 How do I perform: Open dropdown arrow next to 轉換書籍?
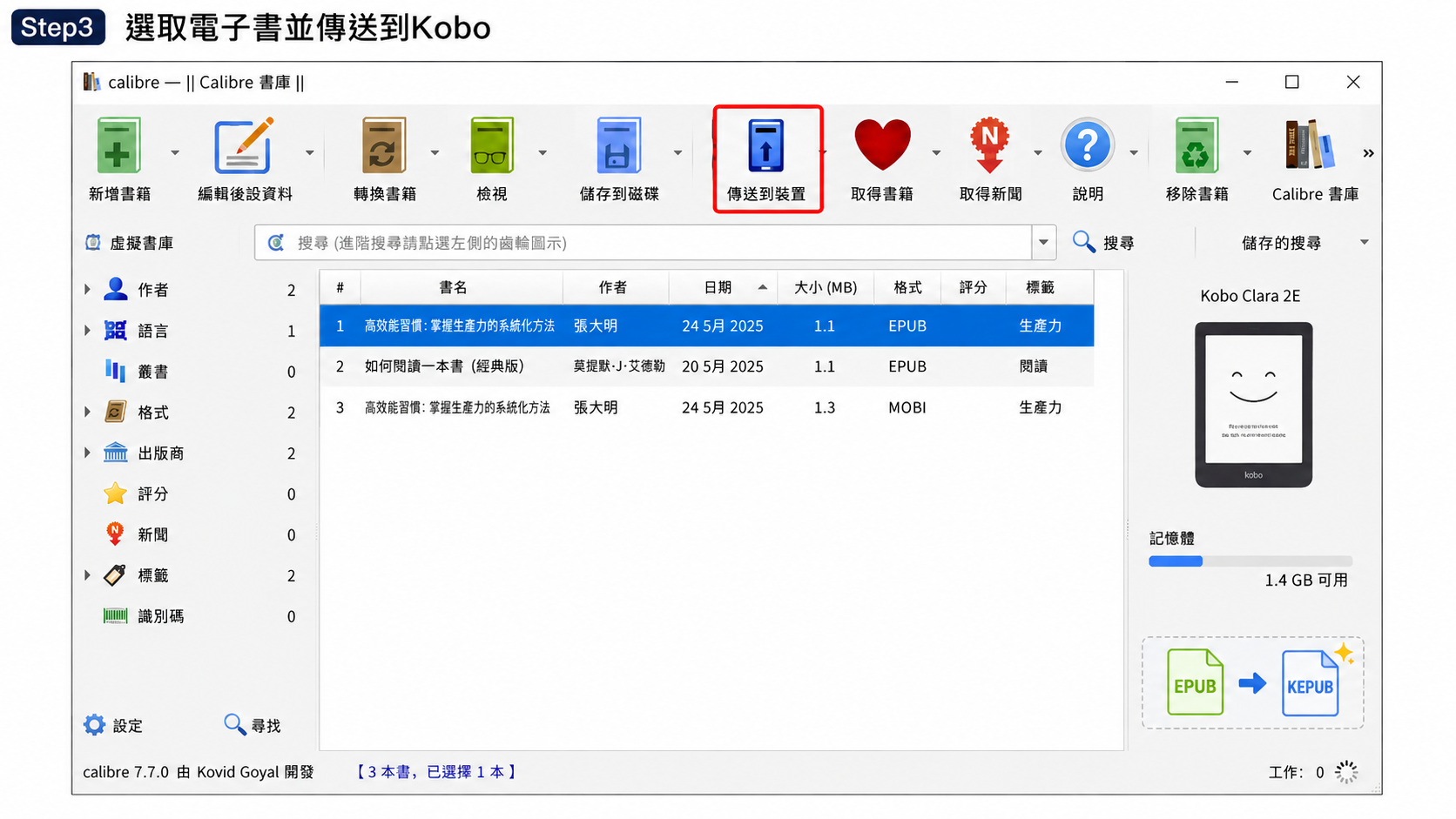click(435, 153)
